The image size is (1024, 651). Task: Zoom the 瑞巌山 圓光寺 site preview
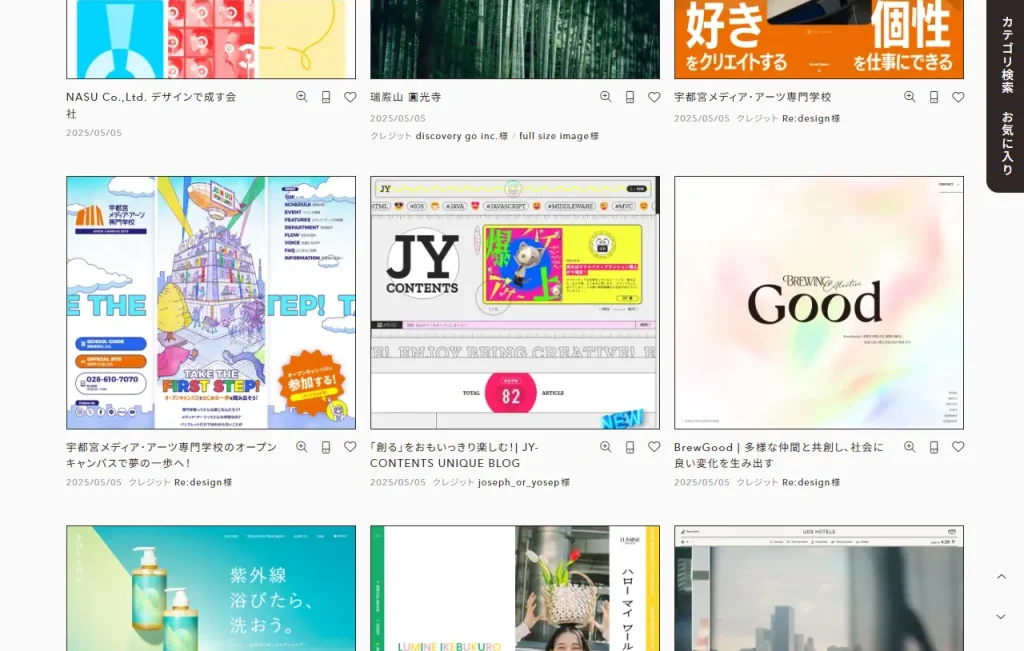[x=606, y=97]
